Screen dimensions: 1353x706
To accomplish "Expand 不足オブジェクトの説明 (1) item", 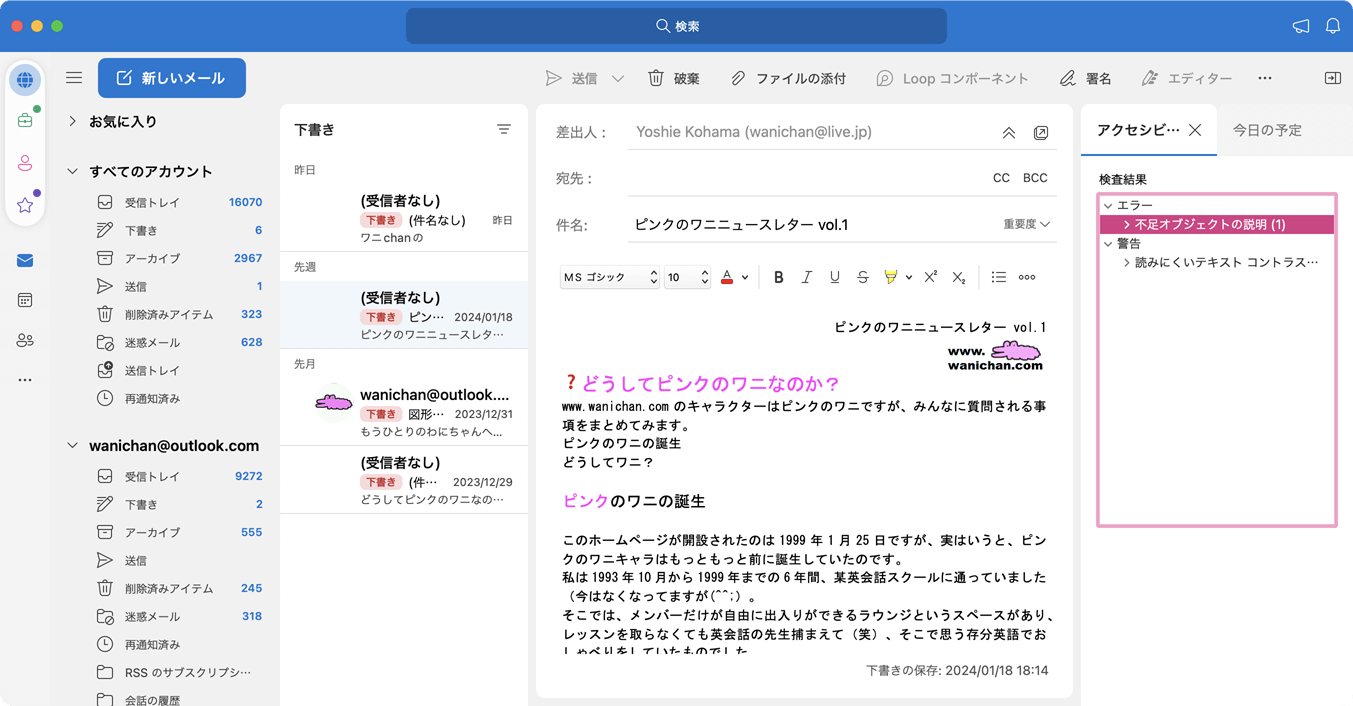I will pos(1127,225).
